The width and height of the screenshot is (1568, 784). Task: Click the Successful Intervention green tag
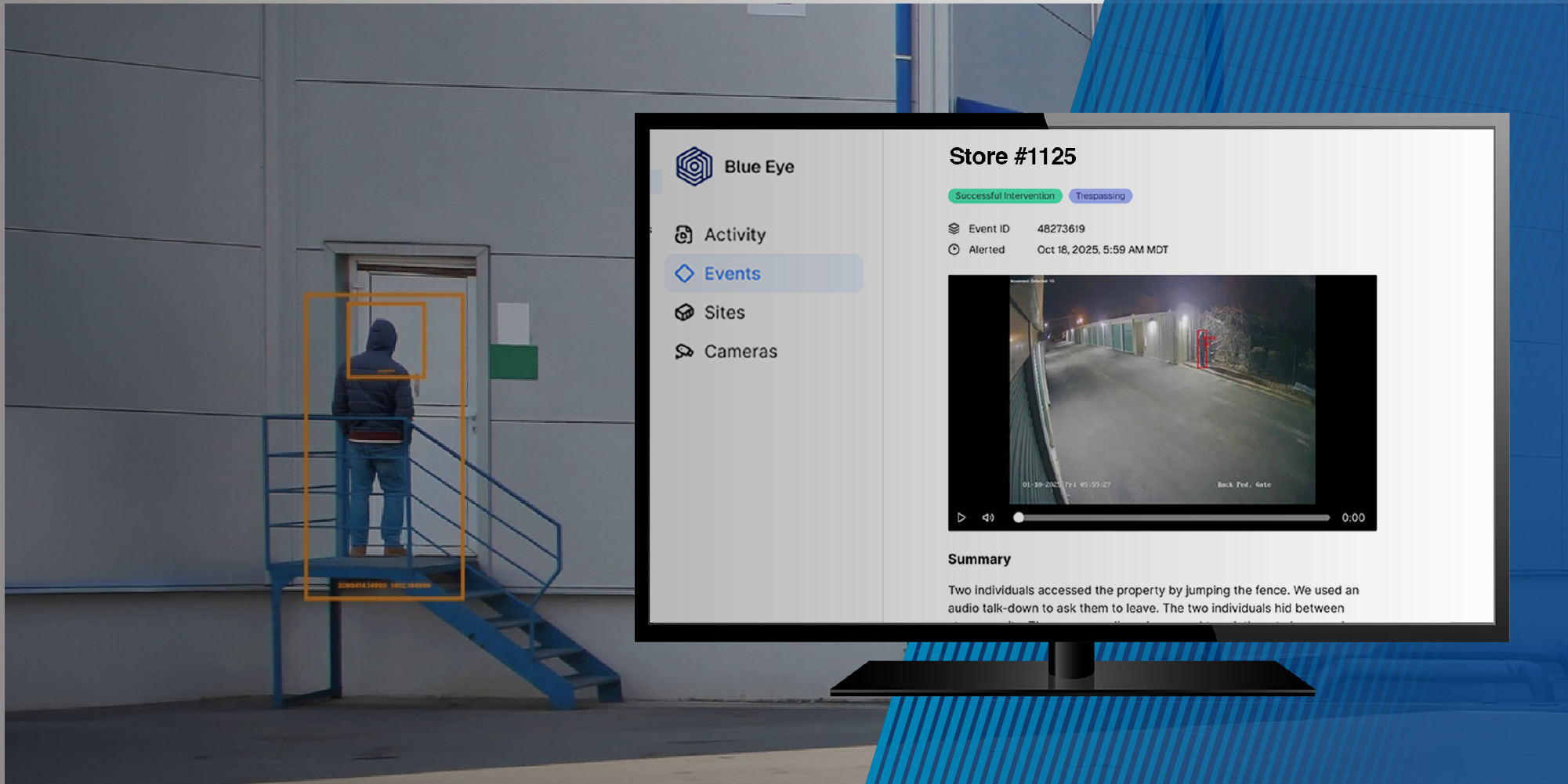point(1005,196)
